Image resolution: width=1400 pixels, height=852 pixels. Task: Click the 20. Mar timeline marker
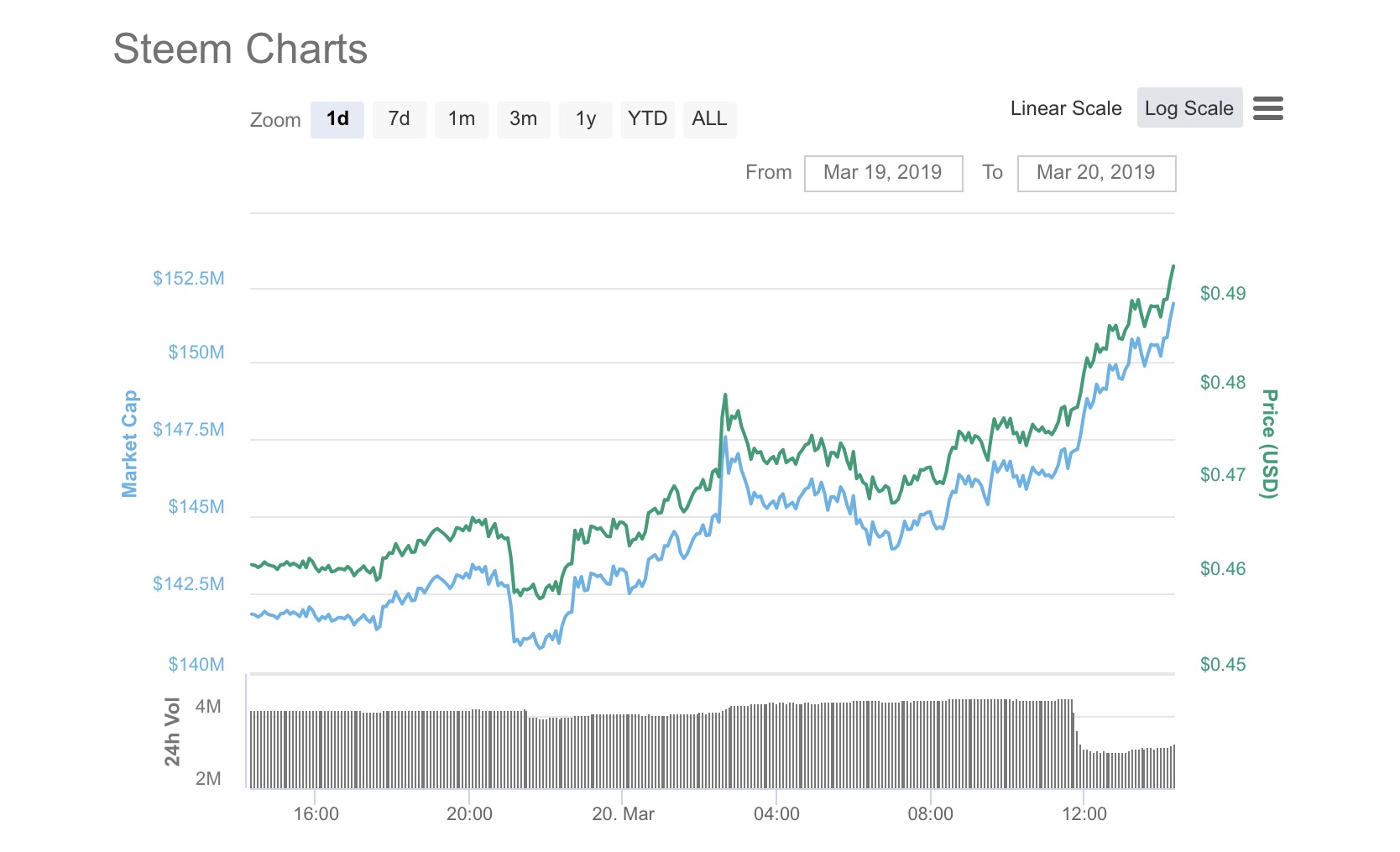pyautogui.click(x=623, y=814)
